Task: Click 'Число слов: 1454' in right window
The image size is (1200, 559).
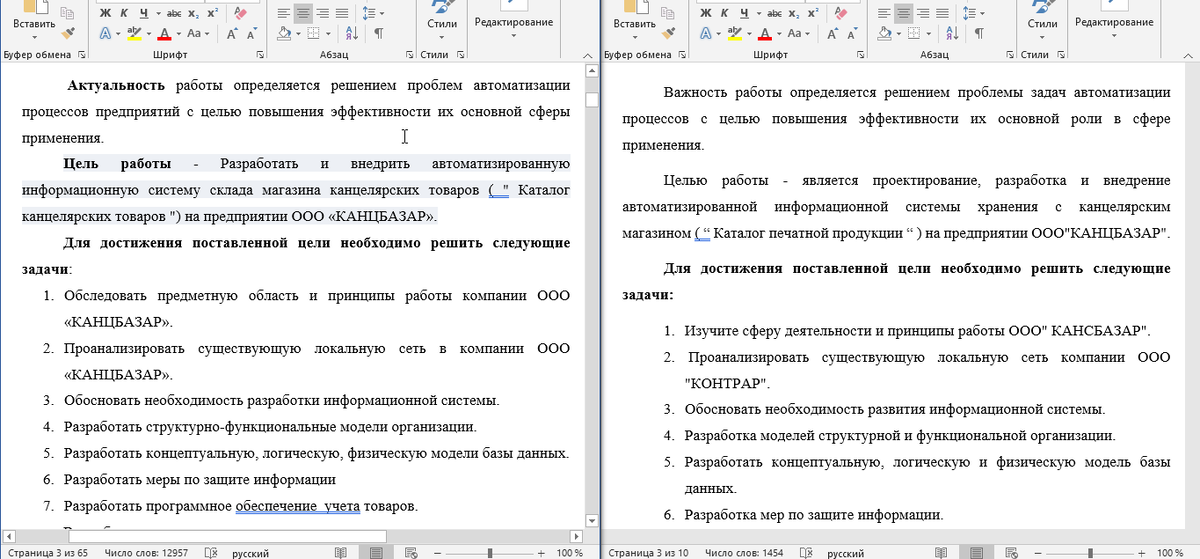Action: click(x=743, y=552)
